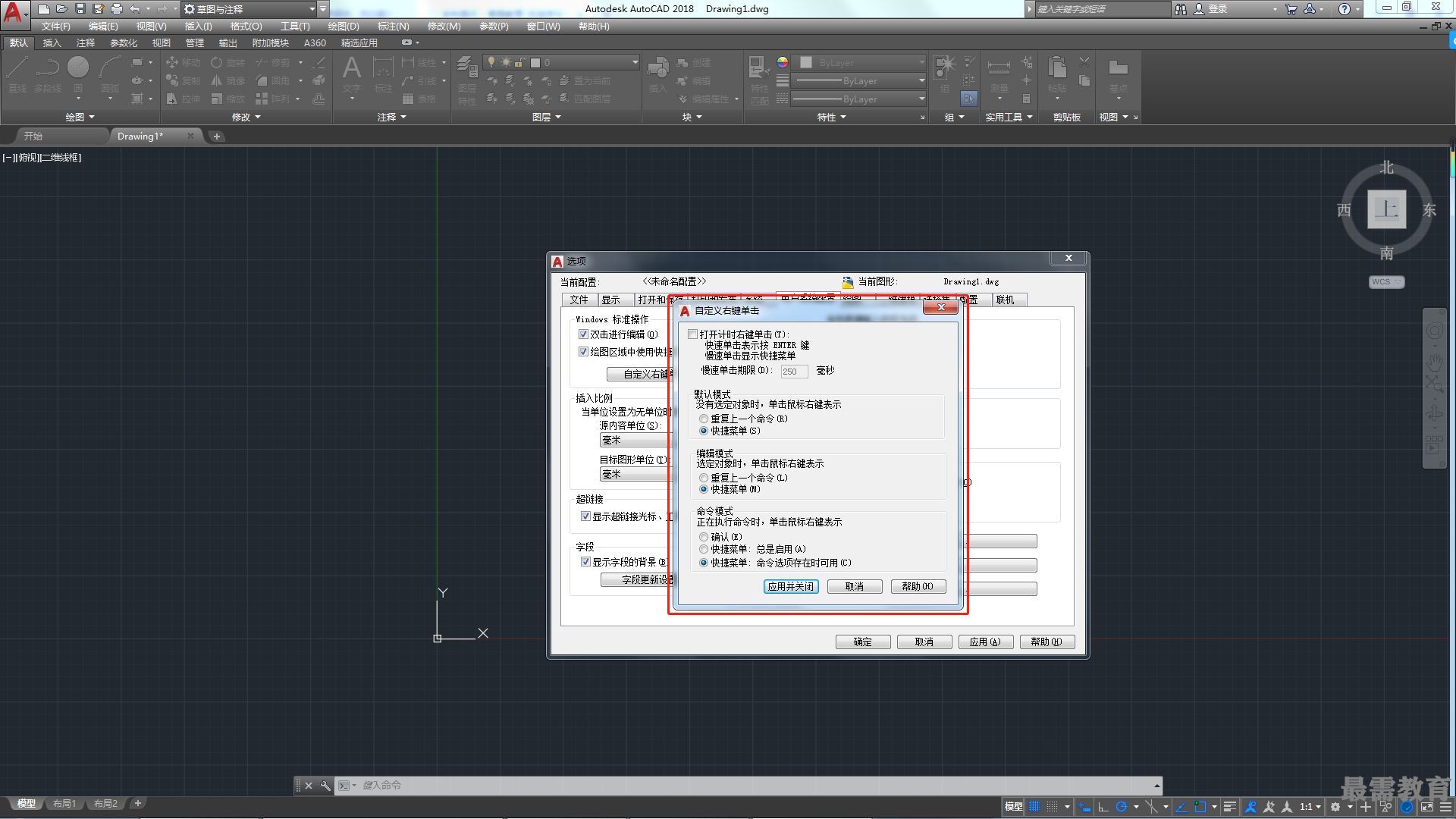Viewport: 1456px width, 819px height.
Task: Click the customization hamburger icon in status bar
Action: (1446, 807)
